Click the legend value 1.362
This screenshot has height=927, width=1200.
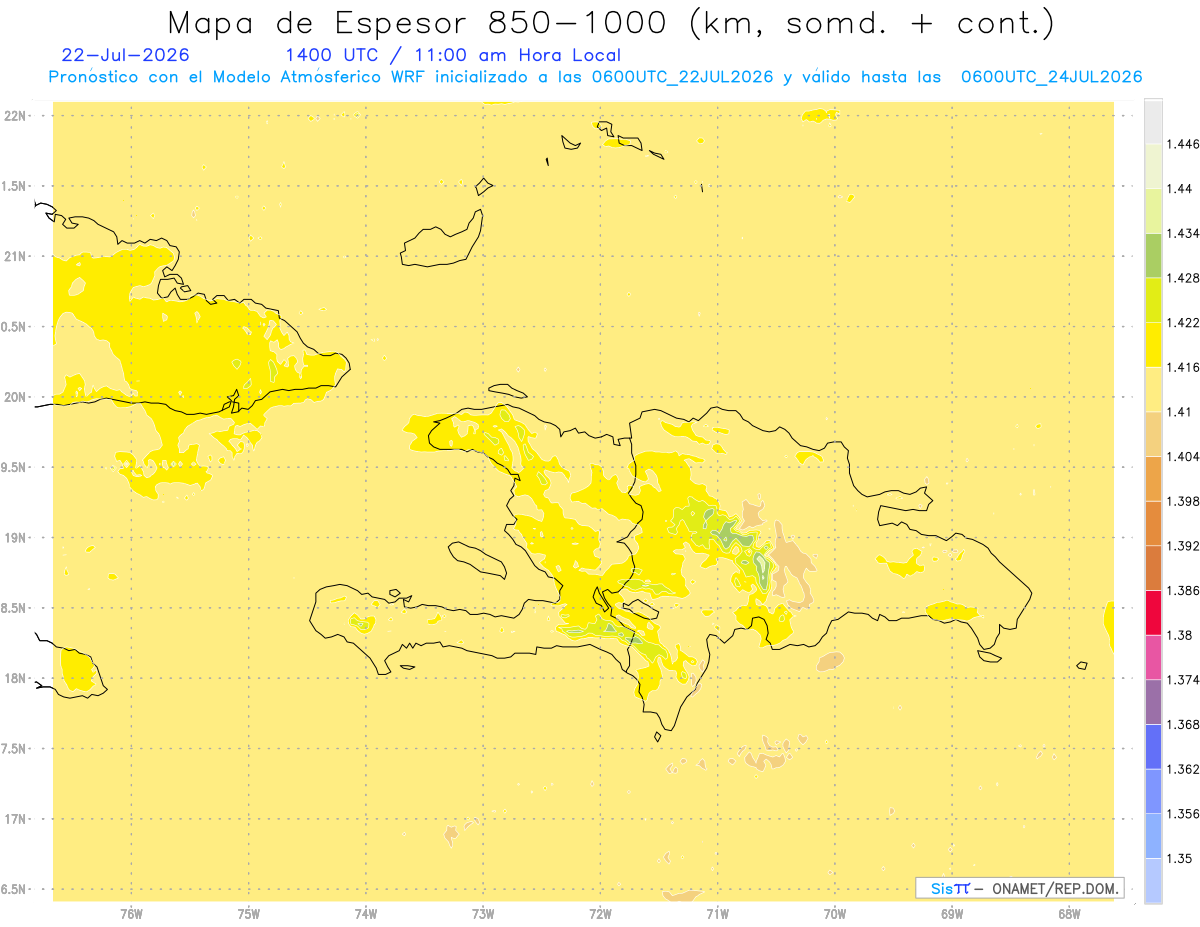(x=1182, y=769)
